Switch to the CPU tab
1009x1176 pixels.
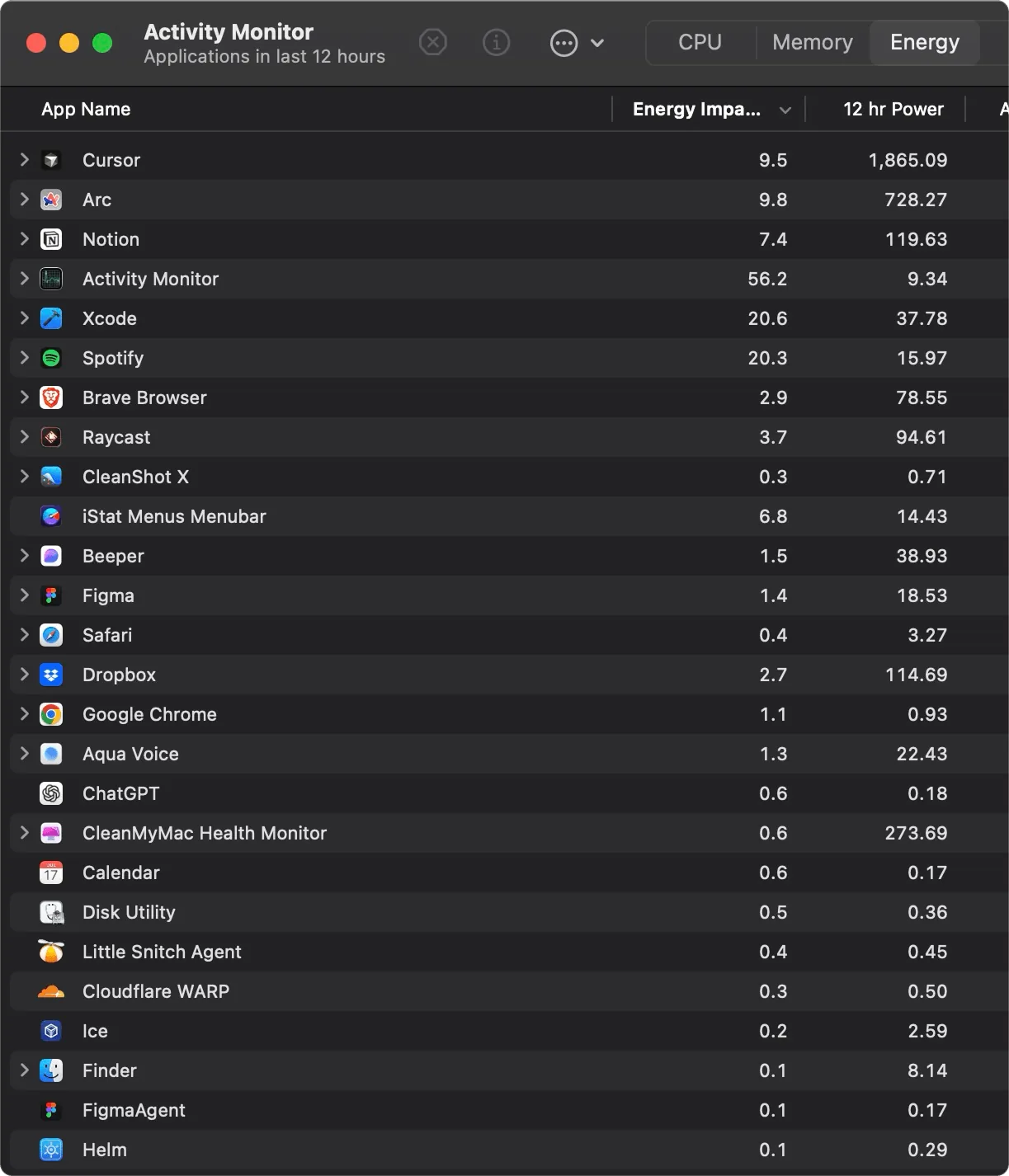click(700, 42)
